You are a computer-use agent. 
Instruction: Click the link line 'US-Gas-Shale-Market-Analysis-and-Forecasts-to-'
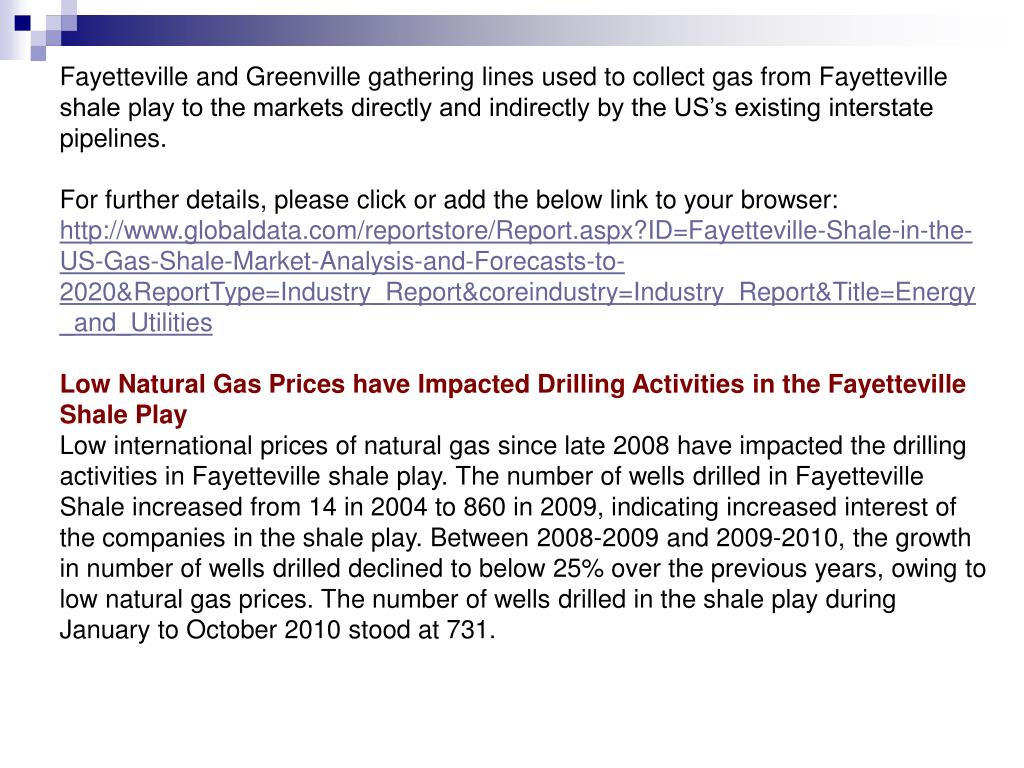click(342, 262)
